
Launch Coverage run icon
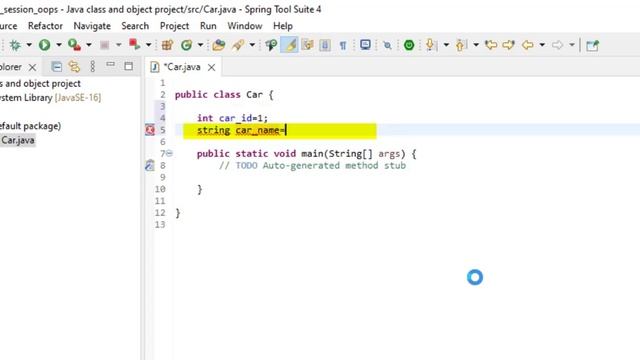coord(74,45)
